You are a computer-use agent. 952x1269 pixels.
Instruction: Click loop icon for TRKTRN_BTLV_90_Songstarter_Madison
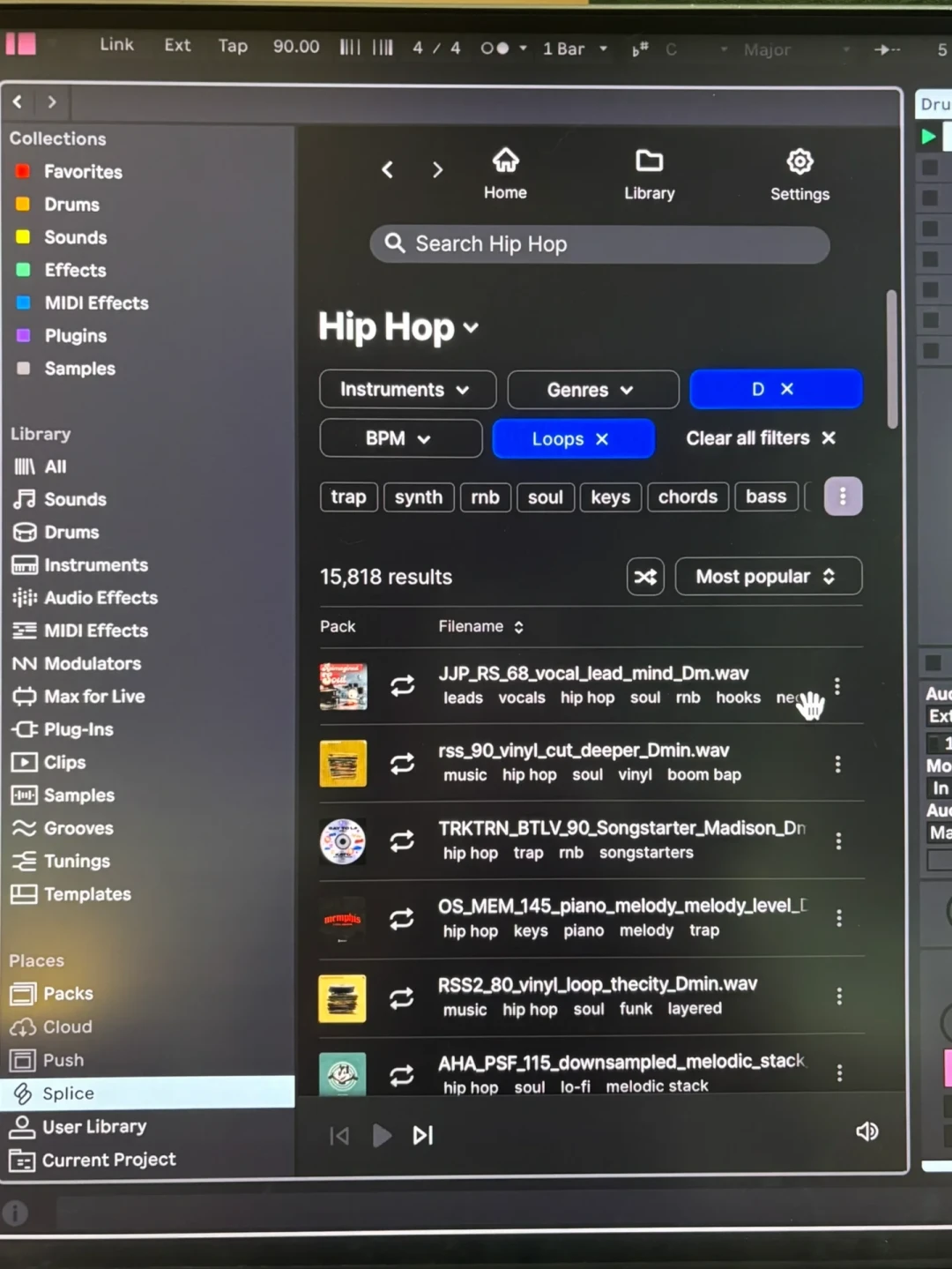point(403,841)
